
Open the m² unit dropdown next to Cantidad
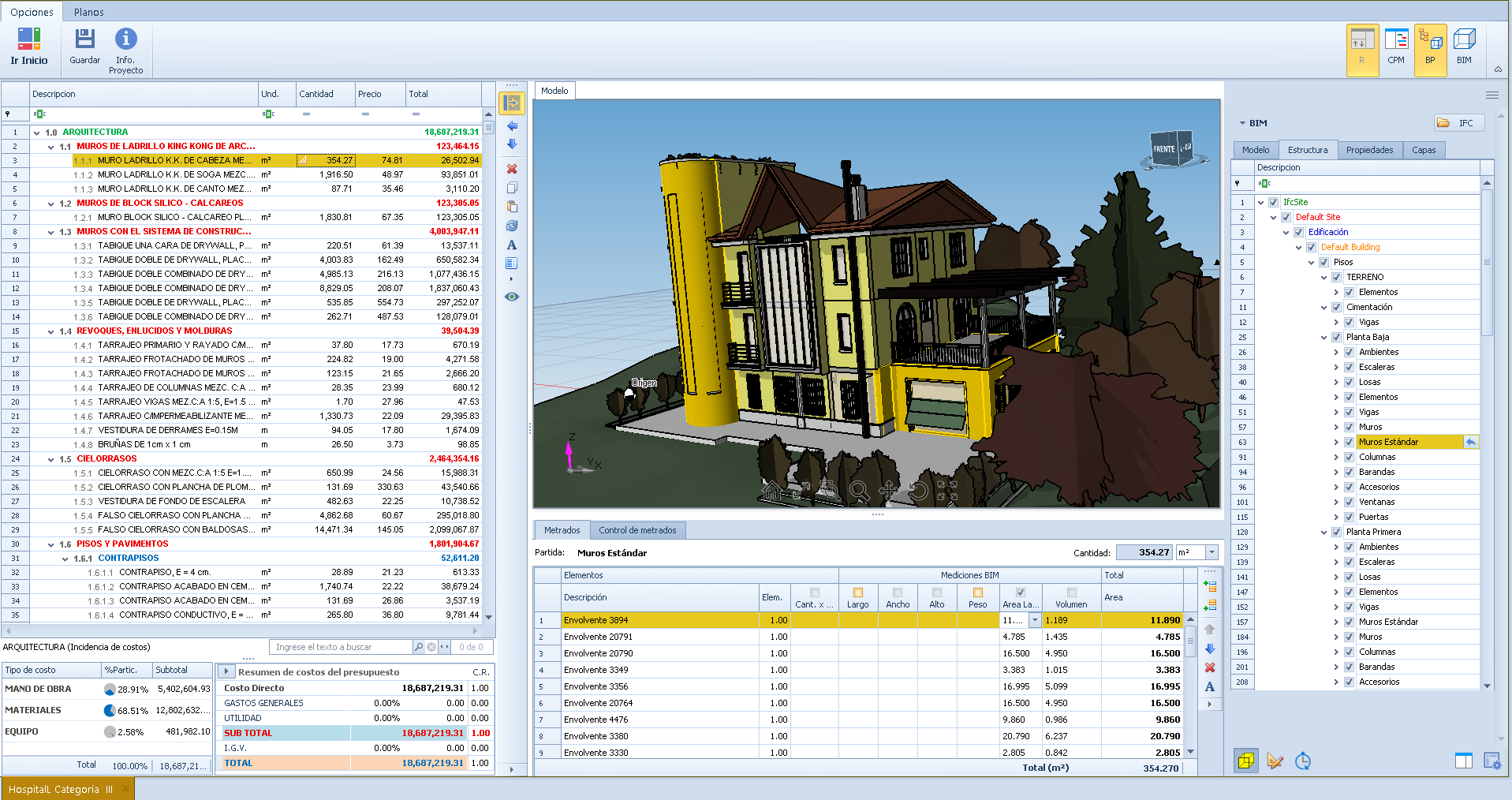click(x=1212, y=552)
